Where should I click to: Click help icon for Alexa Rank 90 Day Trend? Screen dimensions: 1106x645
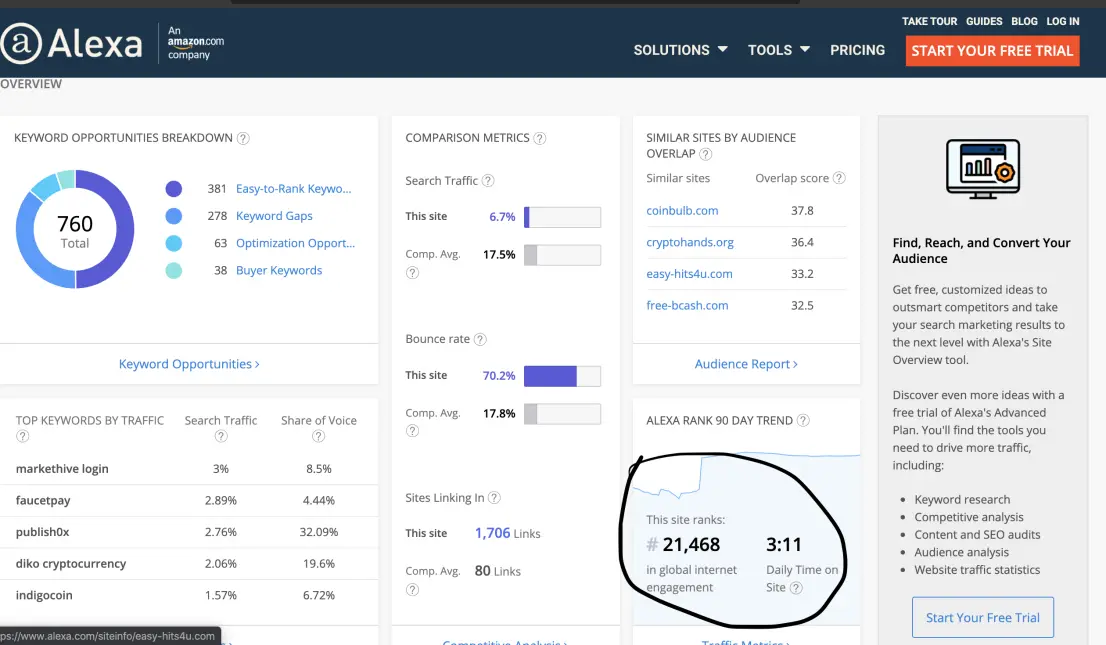coord(803,421)
